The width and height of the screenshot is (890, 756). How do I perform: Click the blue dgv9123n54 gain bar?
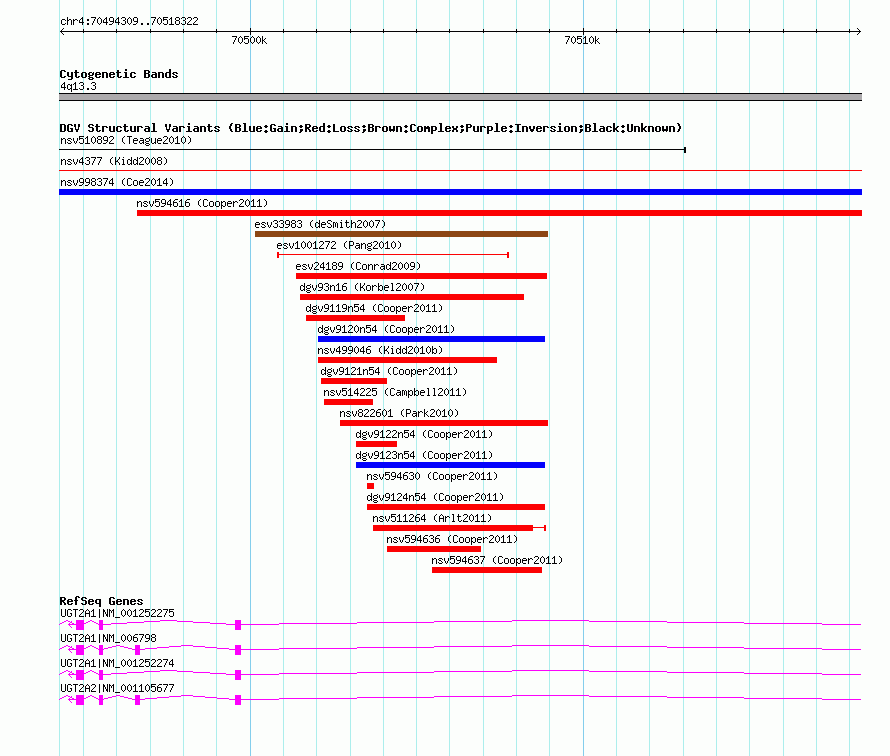pyautogui.click(x=450, y=465)
